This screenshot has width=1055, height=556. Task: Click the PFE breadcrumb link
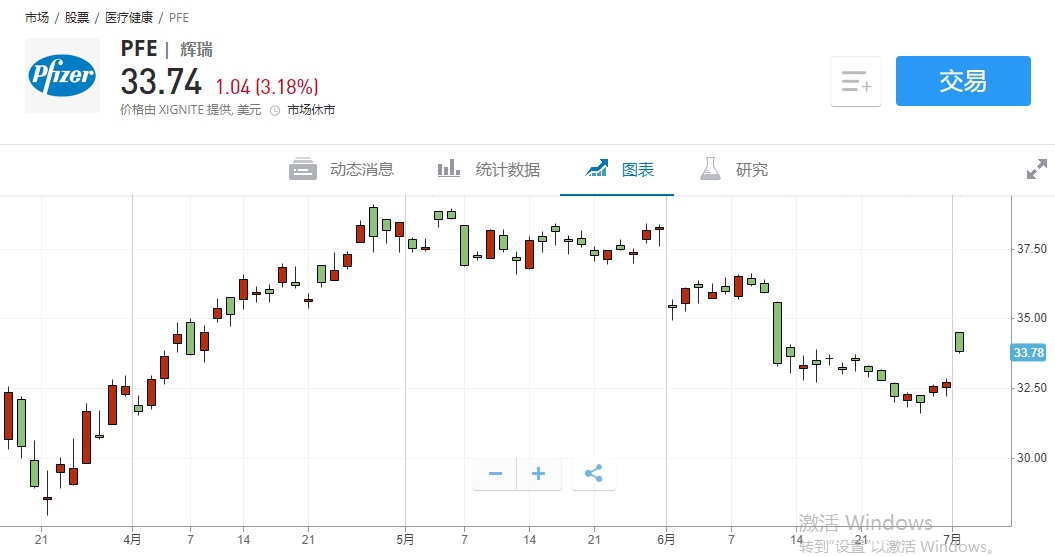[177, 18]
